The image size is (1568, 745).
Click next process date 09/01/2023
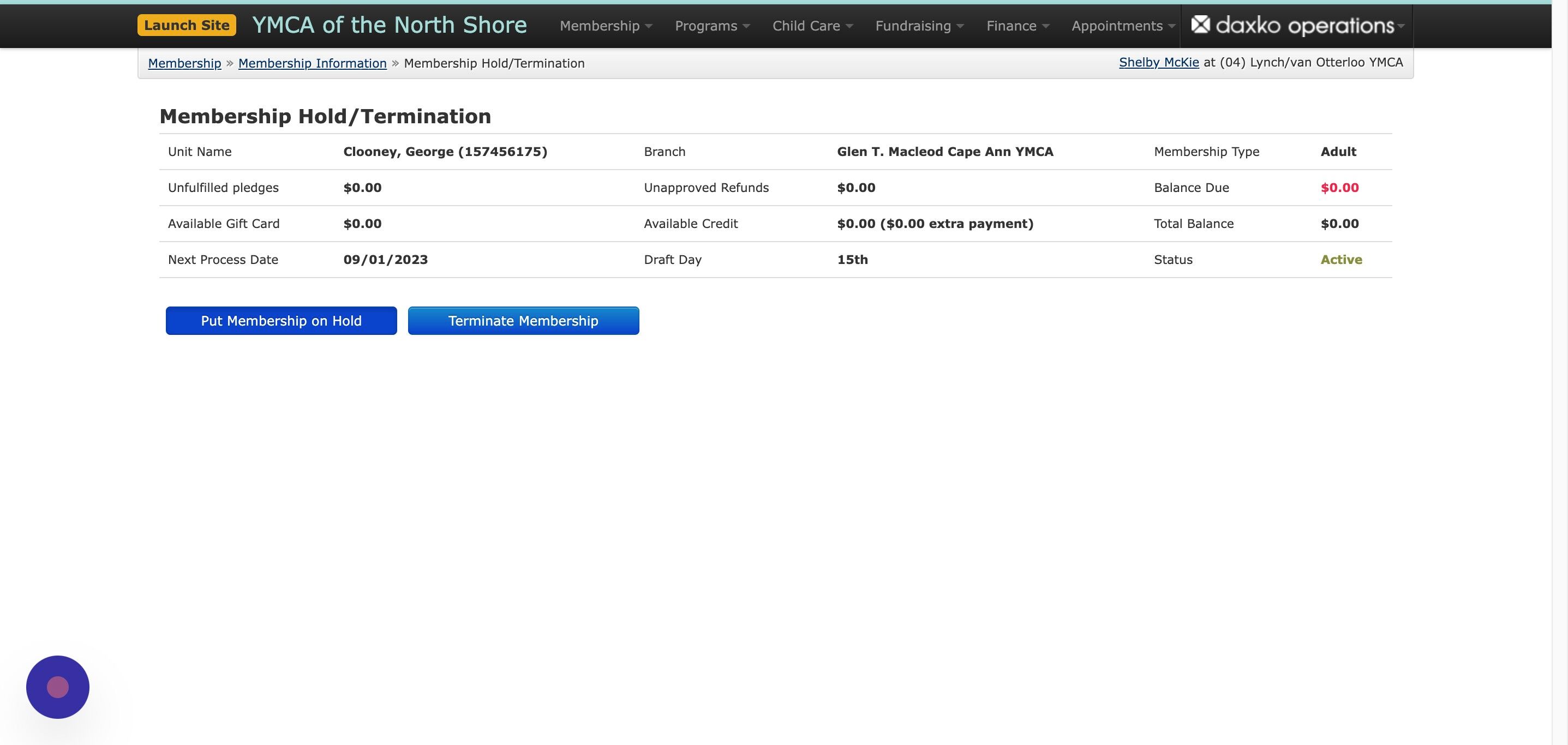click(x=385, y=259)
